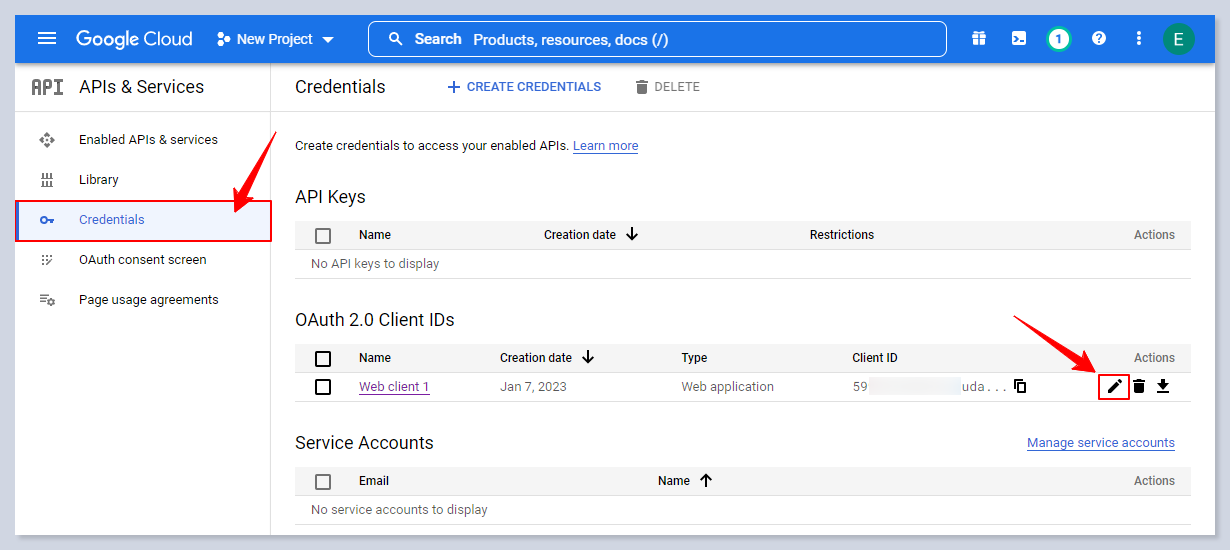Click the Client ID column header

[875, 358]
